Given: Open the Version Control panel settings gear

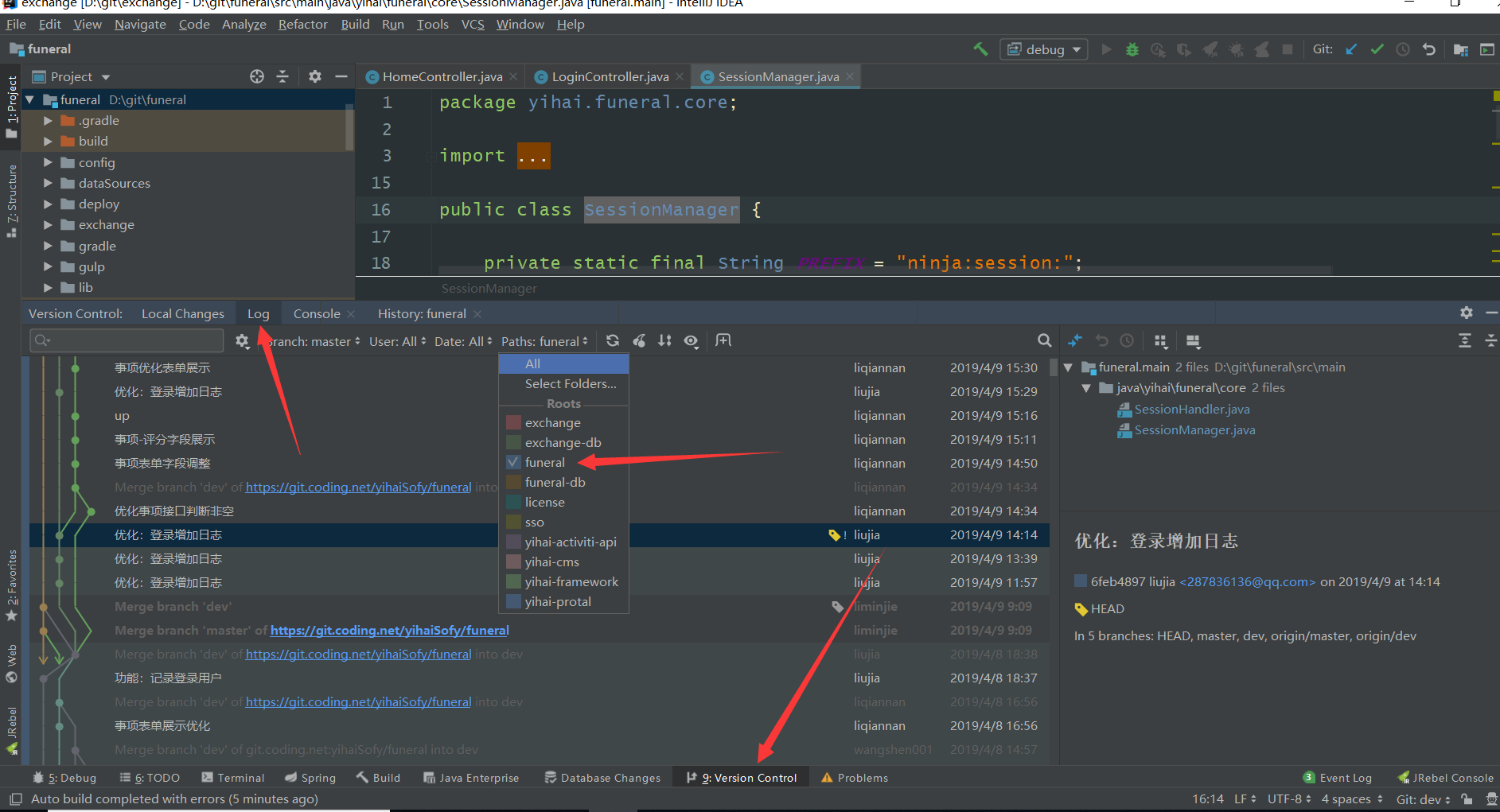Looking at the screenshot, I should 1467,313.
